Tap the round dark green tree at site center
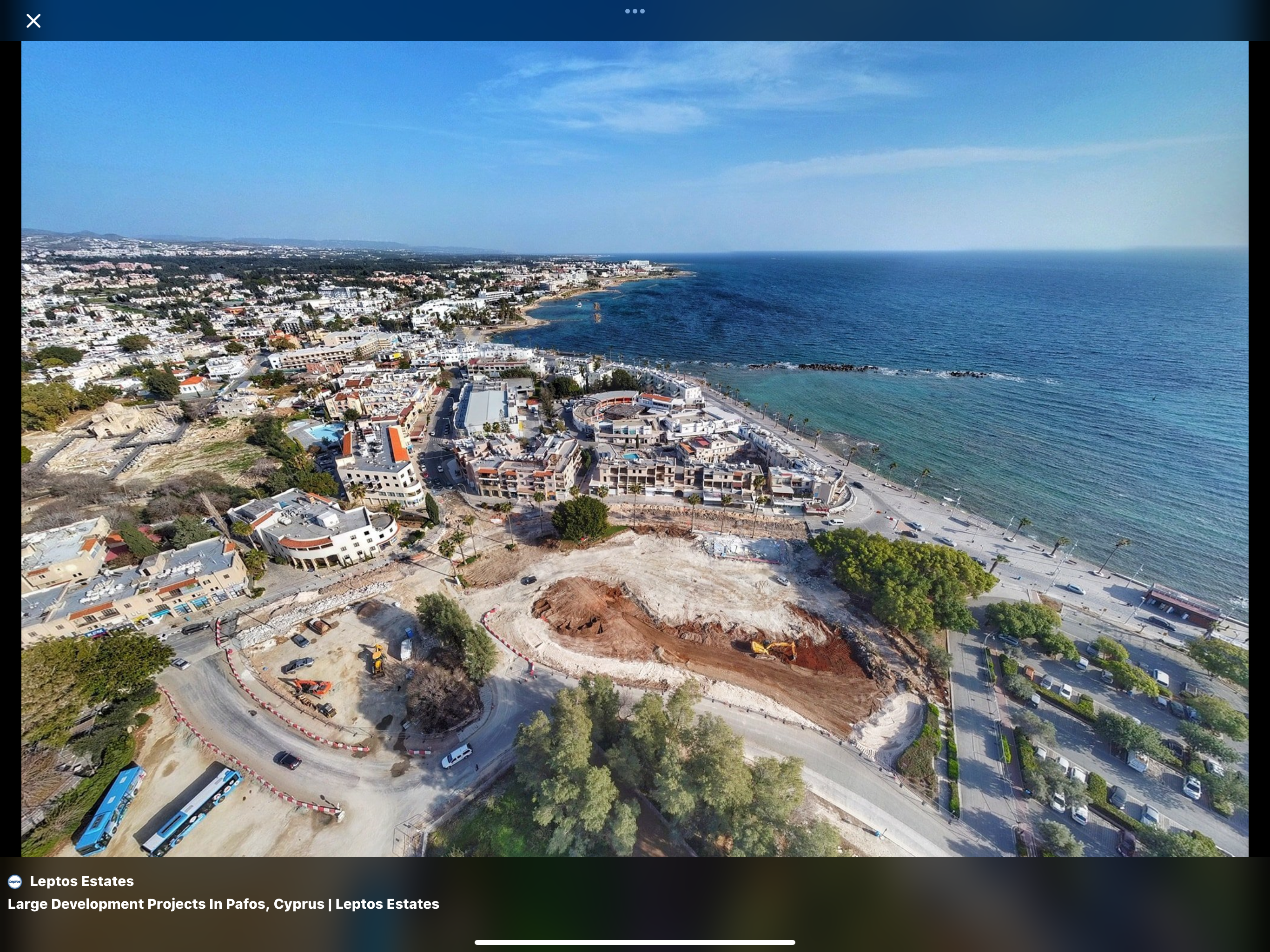 click(580, 518)
